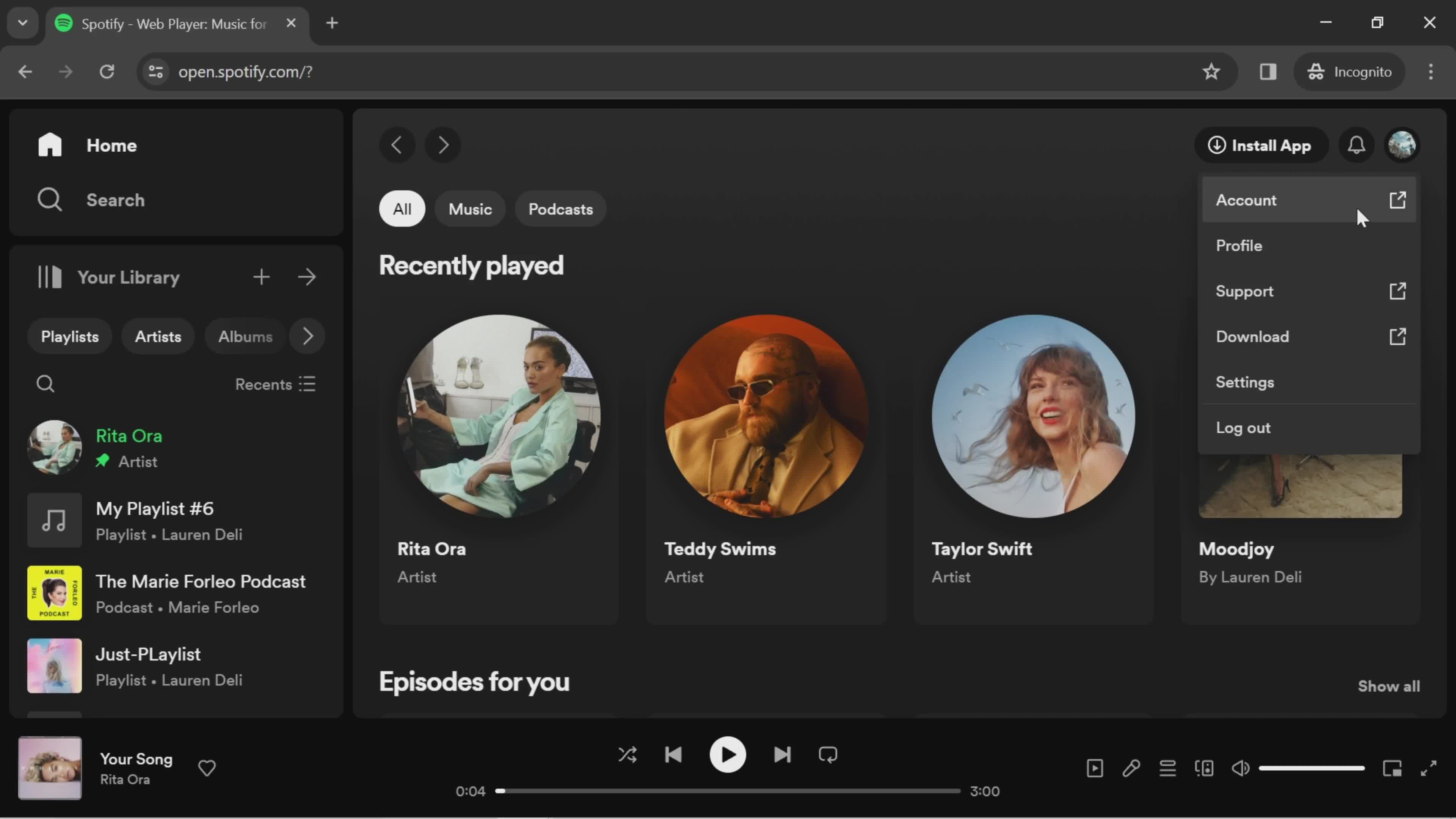This screenshot has width=1456, height=819.
Task: Open miniplayer icon
Action: tap(1392, 768)
